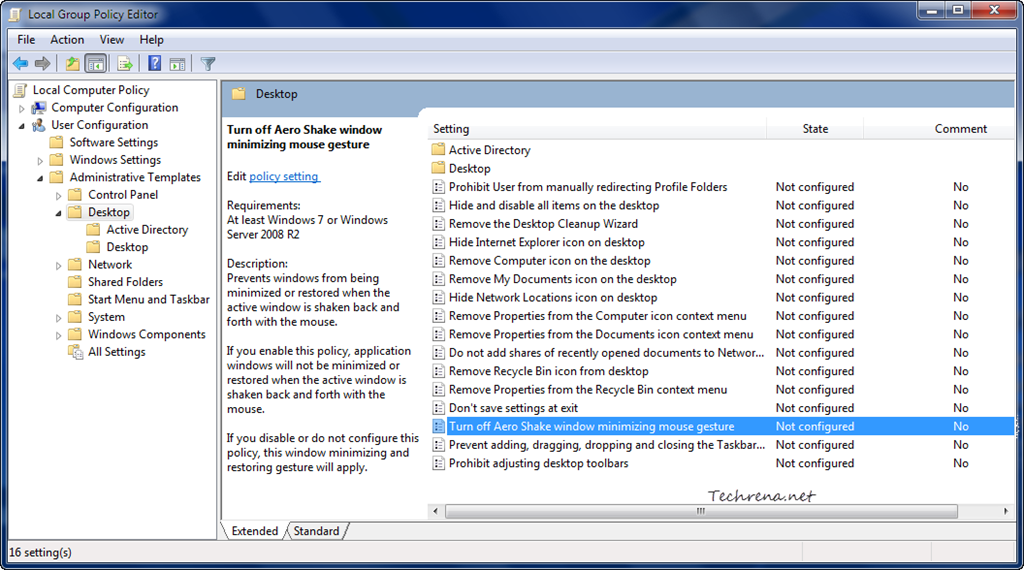Click folder icon beside Active Directory in list

pos(438,150)
